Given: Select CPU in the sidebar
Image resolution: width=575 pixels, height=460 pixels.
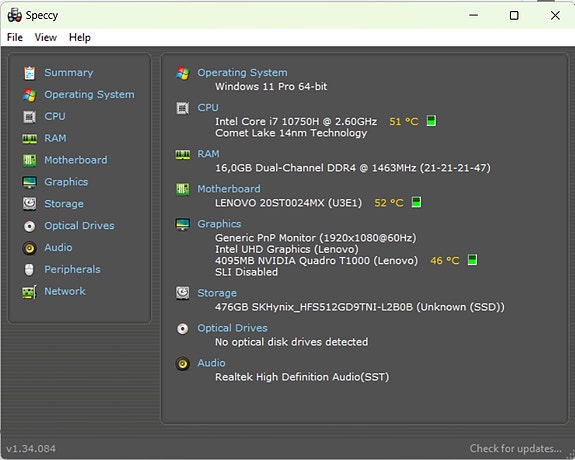Looking at the screenshot, I should point(55,117).
